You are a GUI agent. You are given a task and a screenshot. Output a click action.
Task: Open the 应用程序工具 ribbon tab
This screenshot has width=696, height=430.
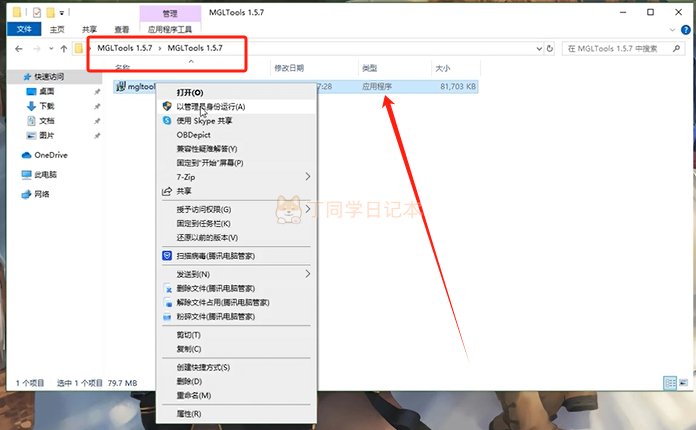170,29
